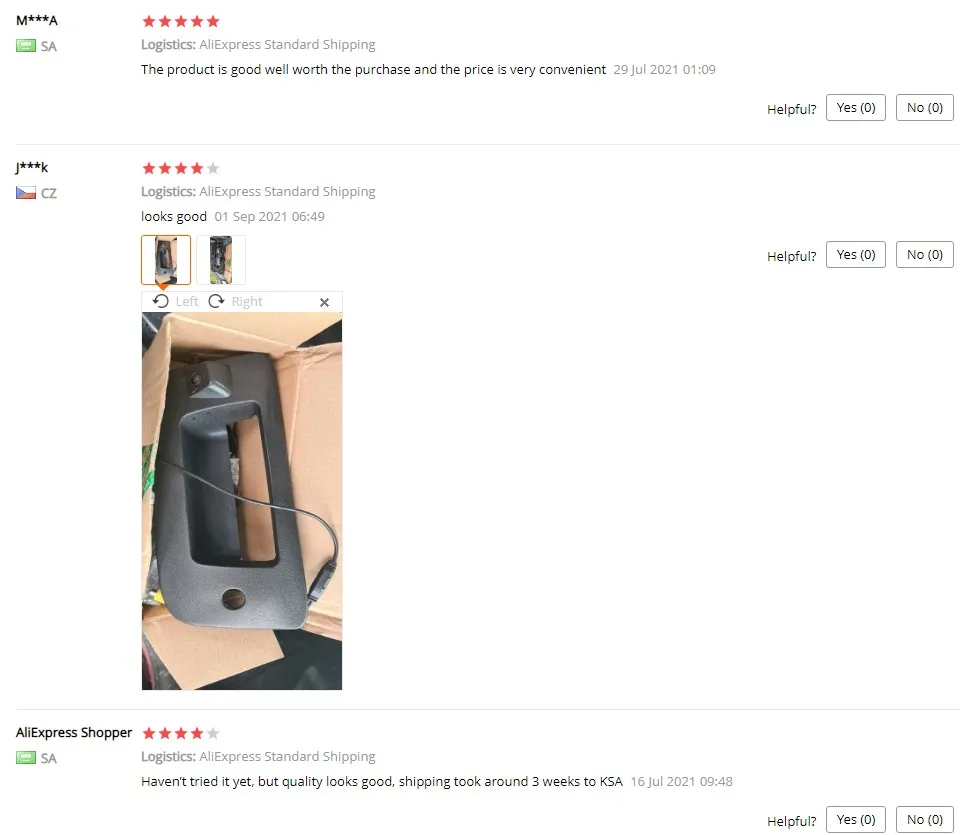Close the expanded review photo viewer
This screenshot has height=835, width=970.
point(324,302)
